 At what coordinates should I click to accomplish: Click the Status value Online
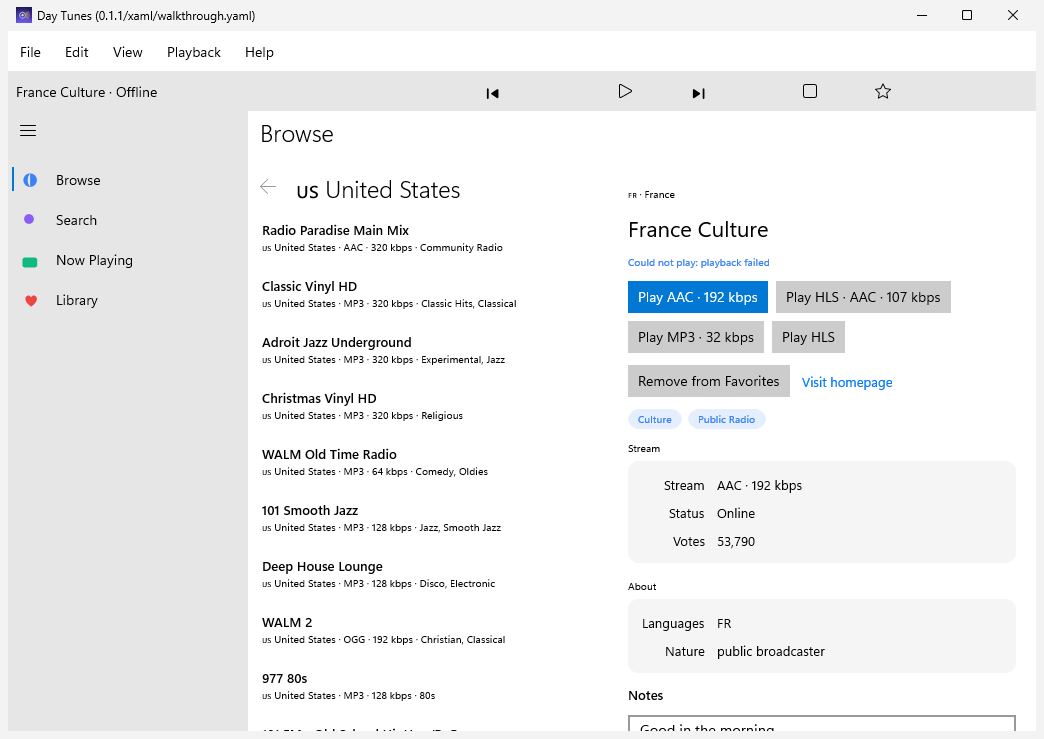[736, 513]
